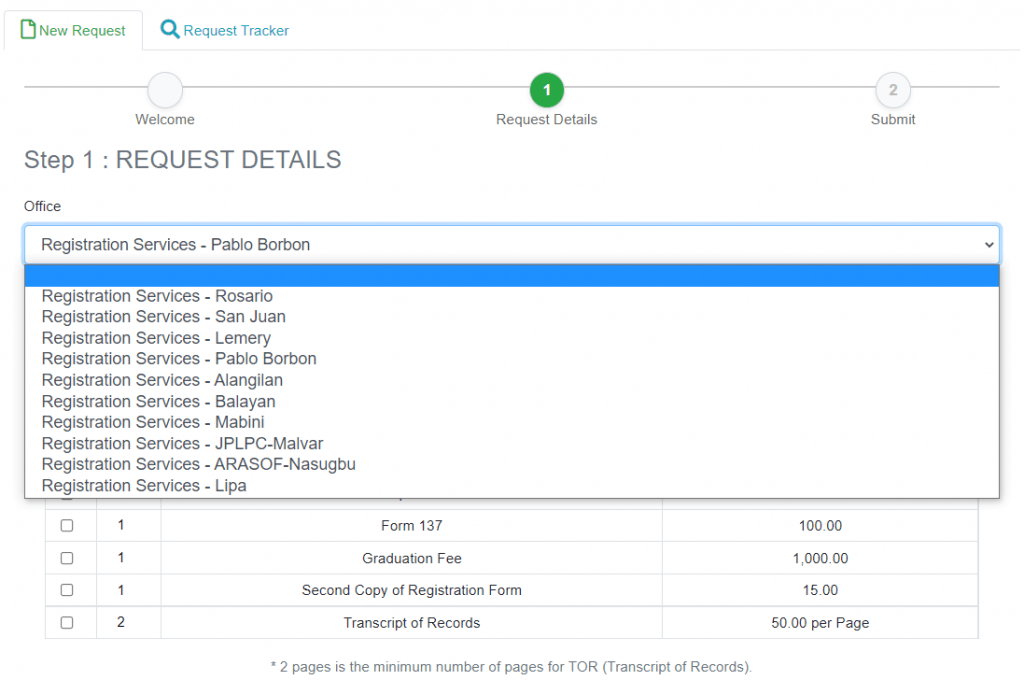This screenshot has height=680, width=1024.
Task: Select Registration Services - Lipa option
Action: coord(144,485)
